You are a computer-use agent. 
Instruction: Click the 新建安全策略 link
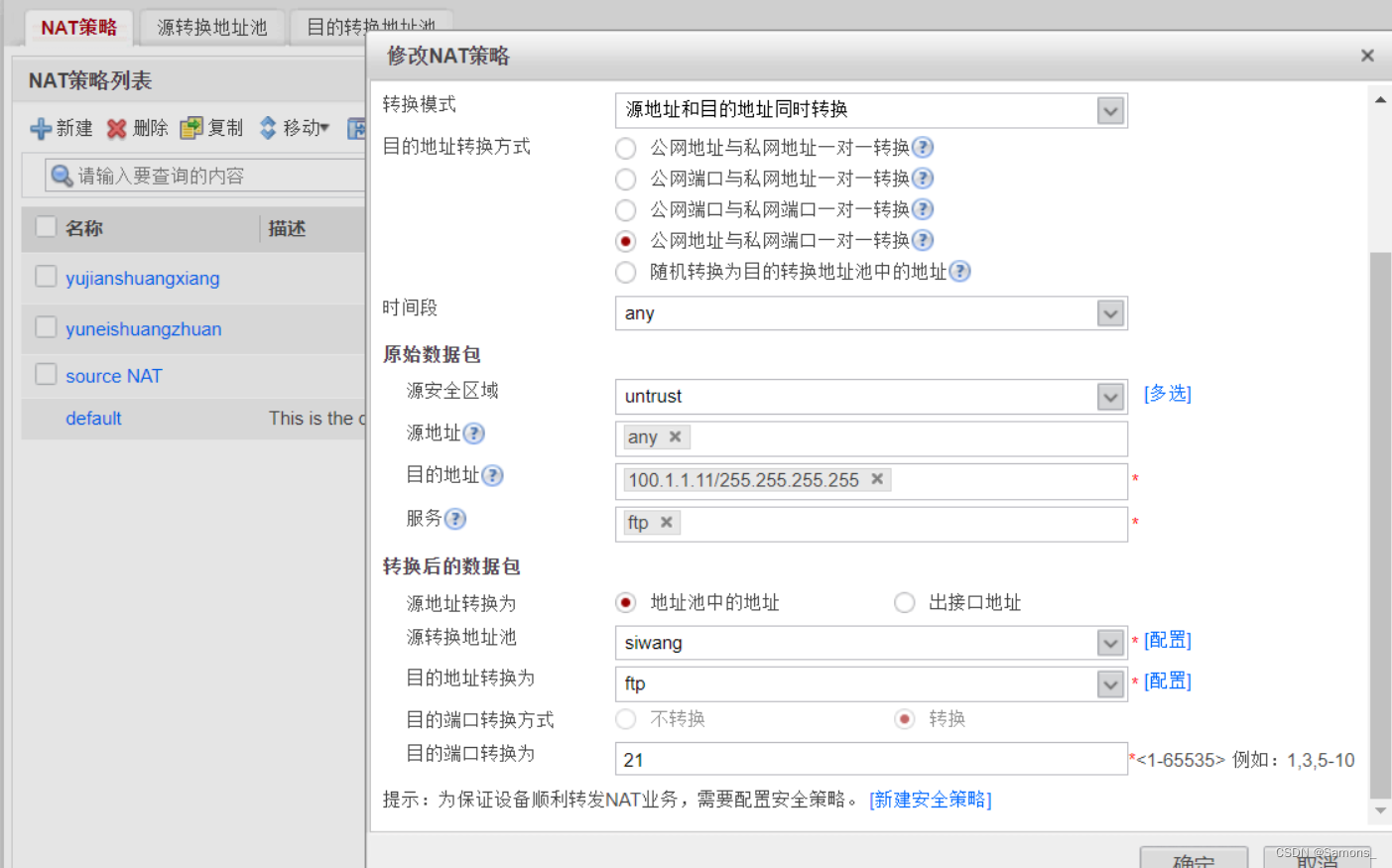pyautogui.click(x=930, y=800)
